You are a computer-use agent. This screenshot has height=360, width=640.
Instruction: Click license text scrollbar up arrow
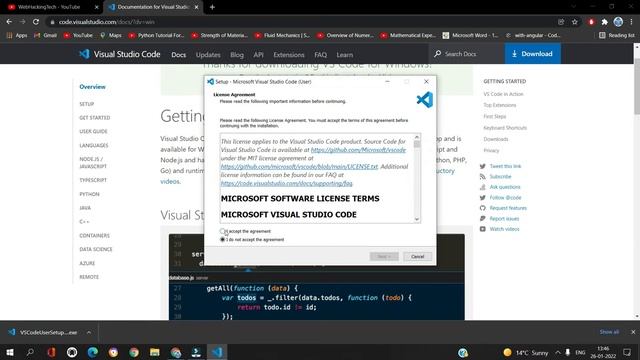pos(417,137)
